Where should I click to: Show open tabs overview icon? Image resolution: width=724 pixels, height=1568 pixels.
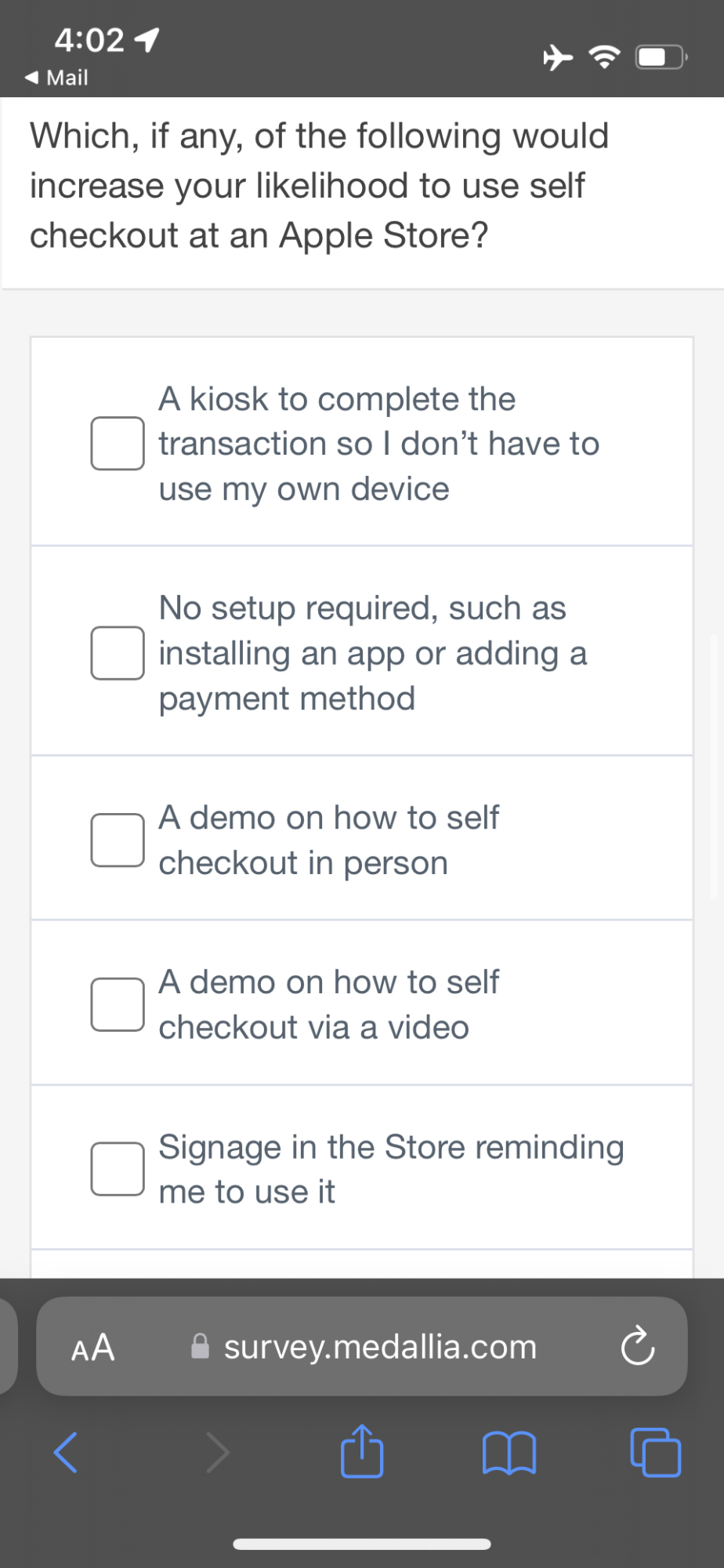tap(655, 1452)
